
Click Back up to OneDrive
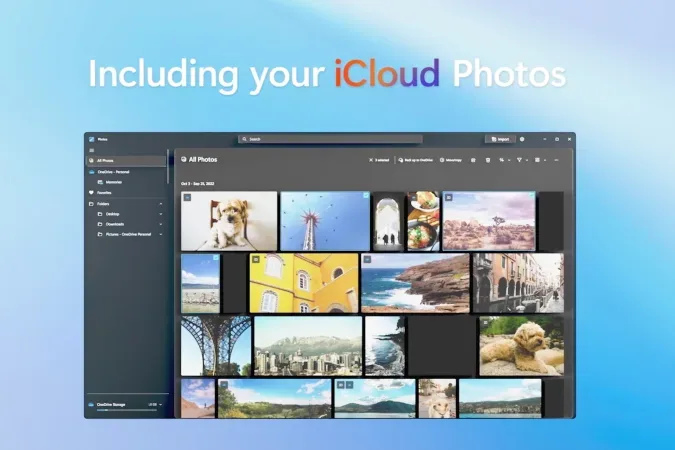[415, 160]
